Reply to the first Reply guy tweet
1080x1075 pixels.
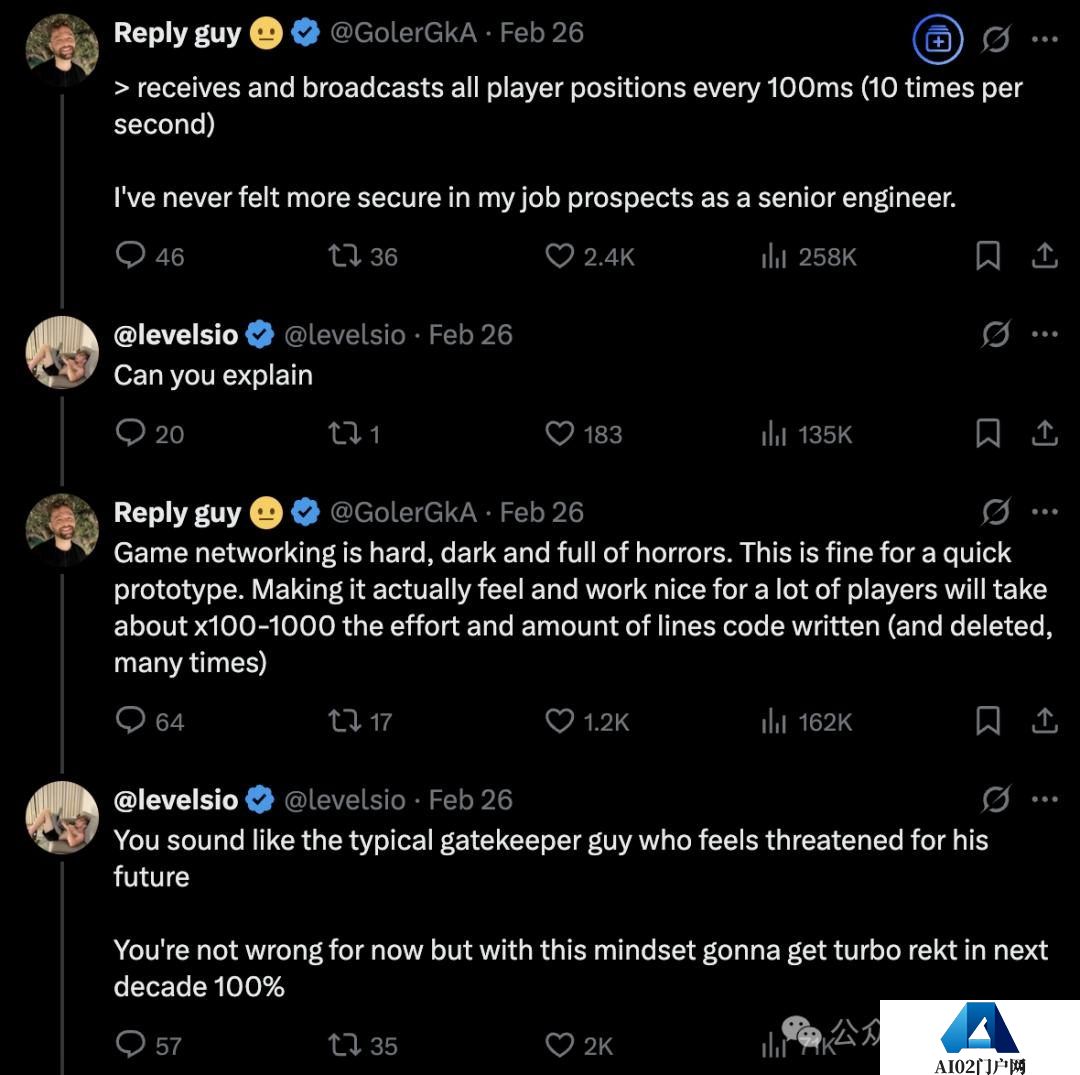pos(132,257)
